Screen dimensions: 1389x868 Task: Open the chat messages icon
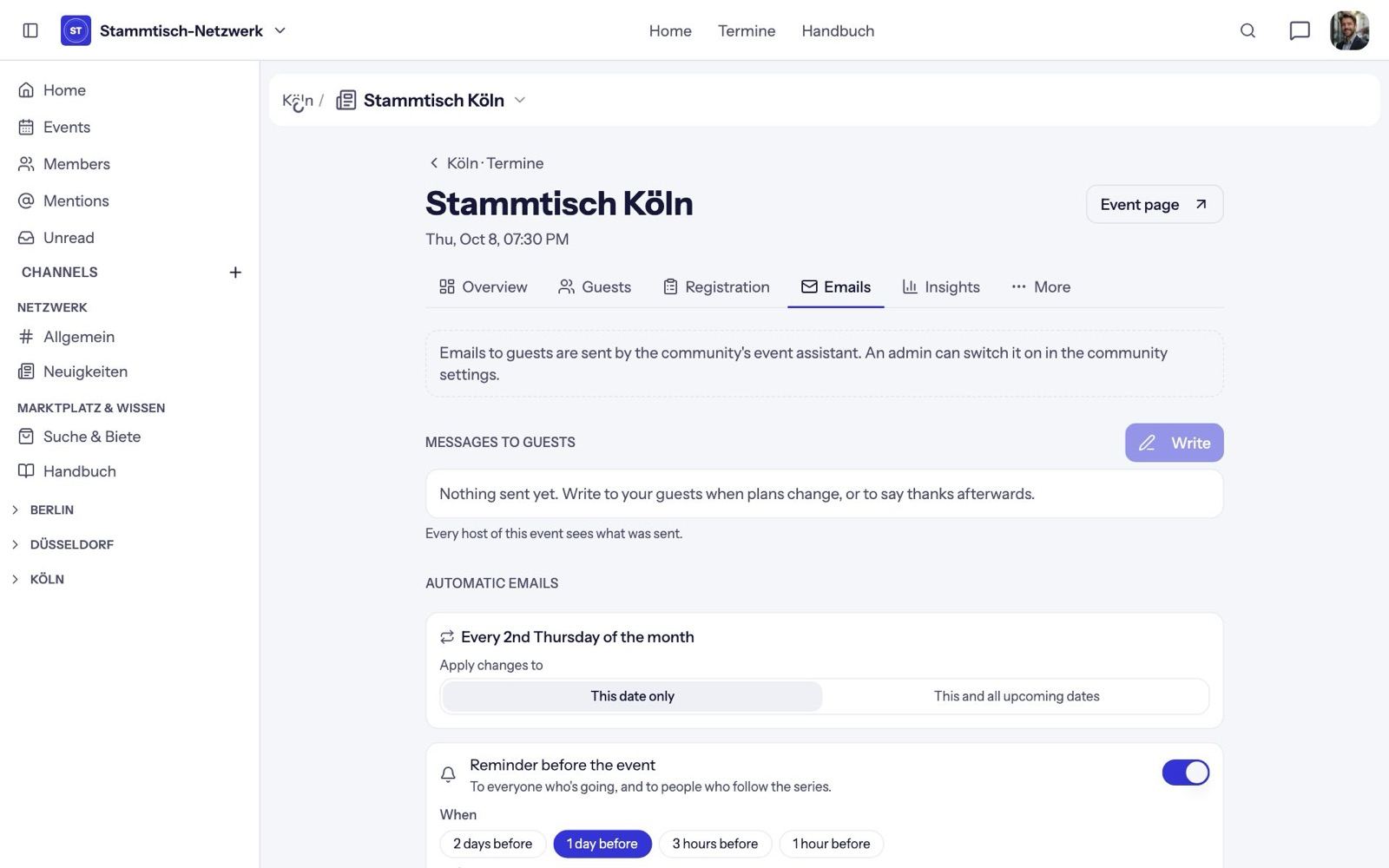tap(1300, 30)
